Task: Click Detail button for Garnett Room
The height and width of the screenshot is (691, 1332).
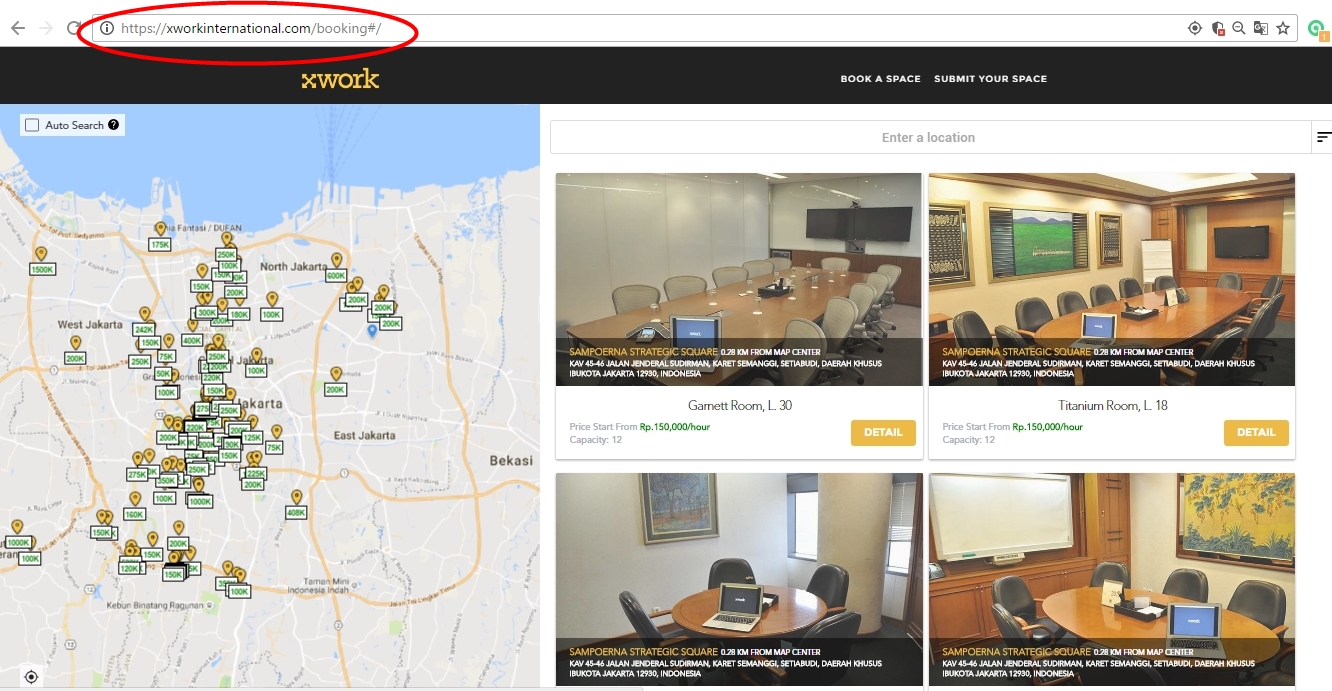Action: coord(883,432)
